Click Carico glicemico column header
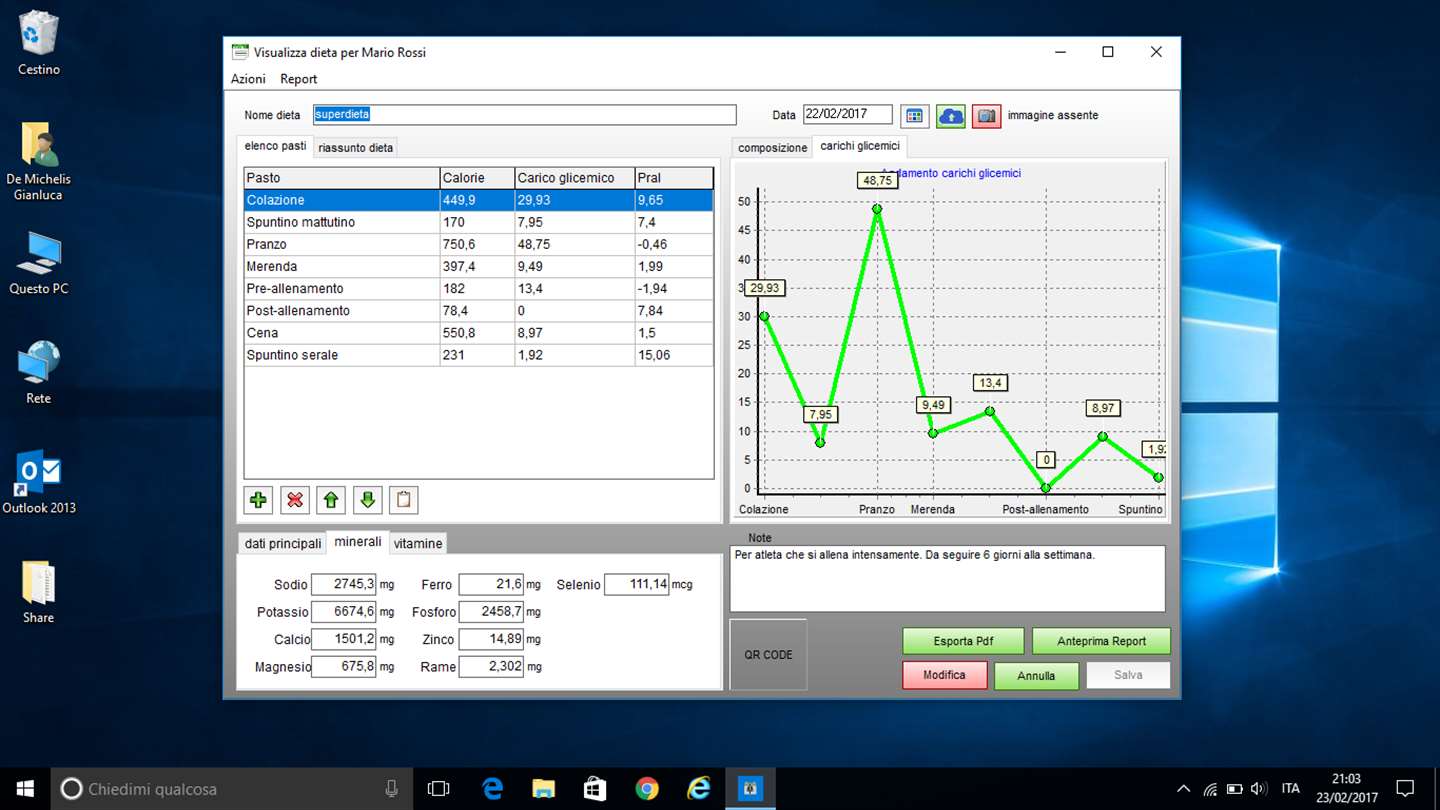The image size is (1440, 810). click(x=575, y=178)
